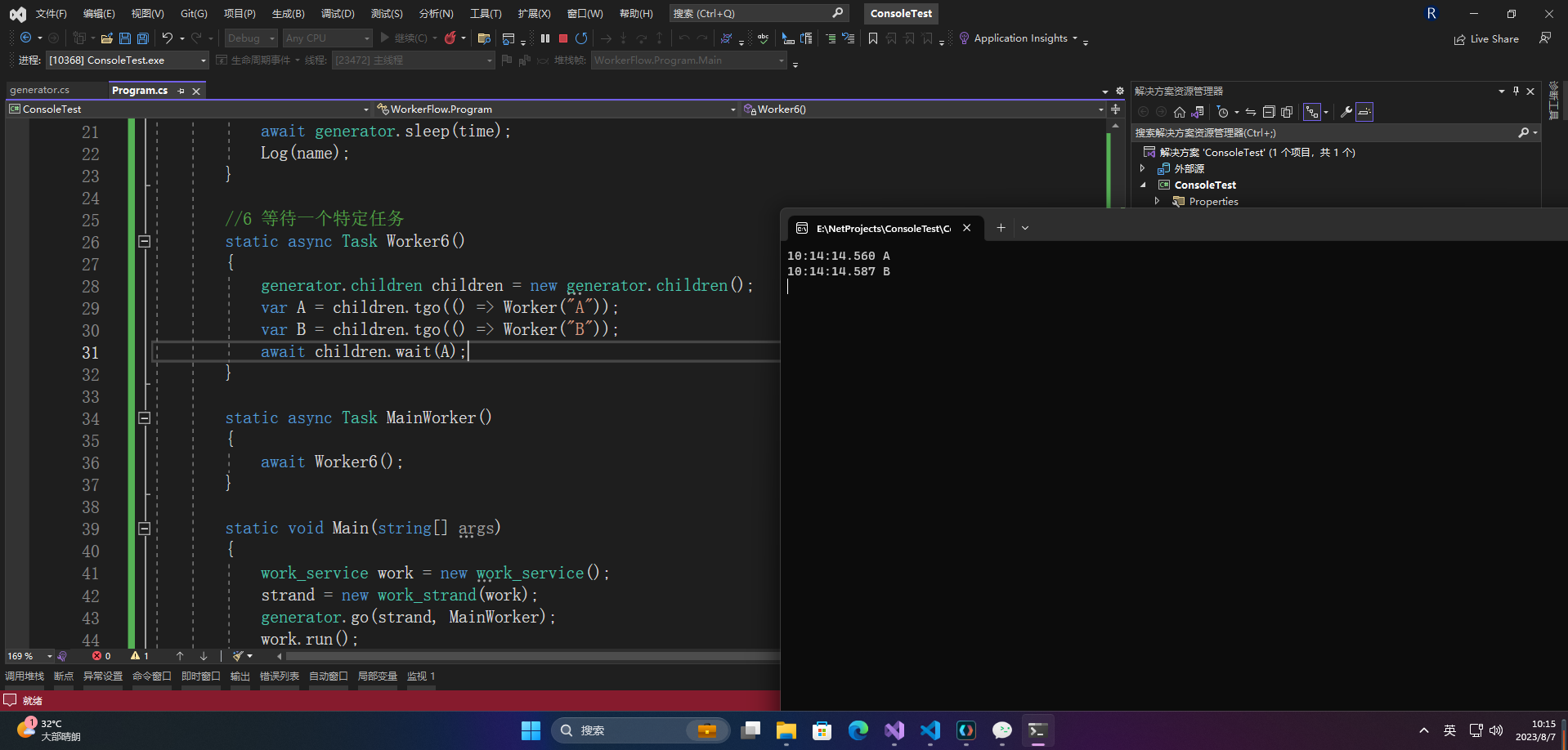Collapse the ConsoleTest project node
The width and height of the screenshot is (1568, 750).
(x=1143, y=185)
